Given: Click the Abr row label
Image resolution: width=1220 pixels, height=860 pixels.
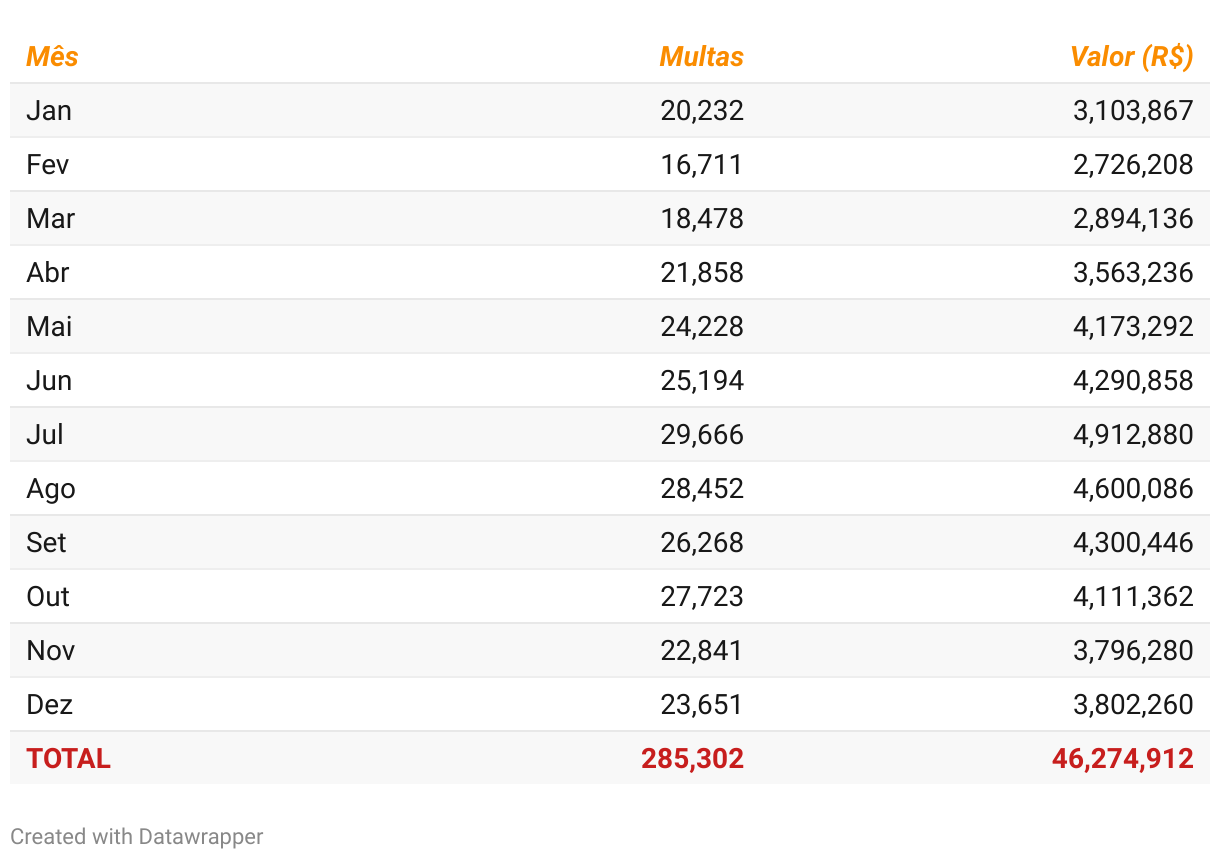Looking at the screenshot, I should [x=48, y=272].
